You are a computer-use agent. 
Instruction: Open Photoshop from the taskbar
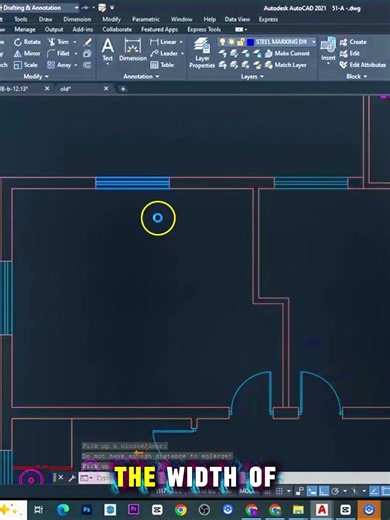coord(86,510)
